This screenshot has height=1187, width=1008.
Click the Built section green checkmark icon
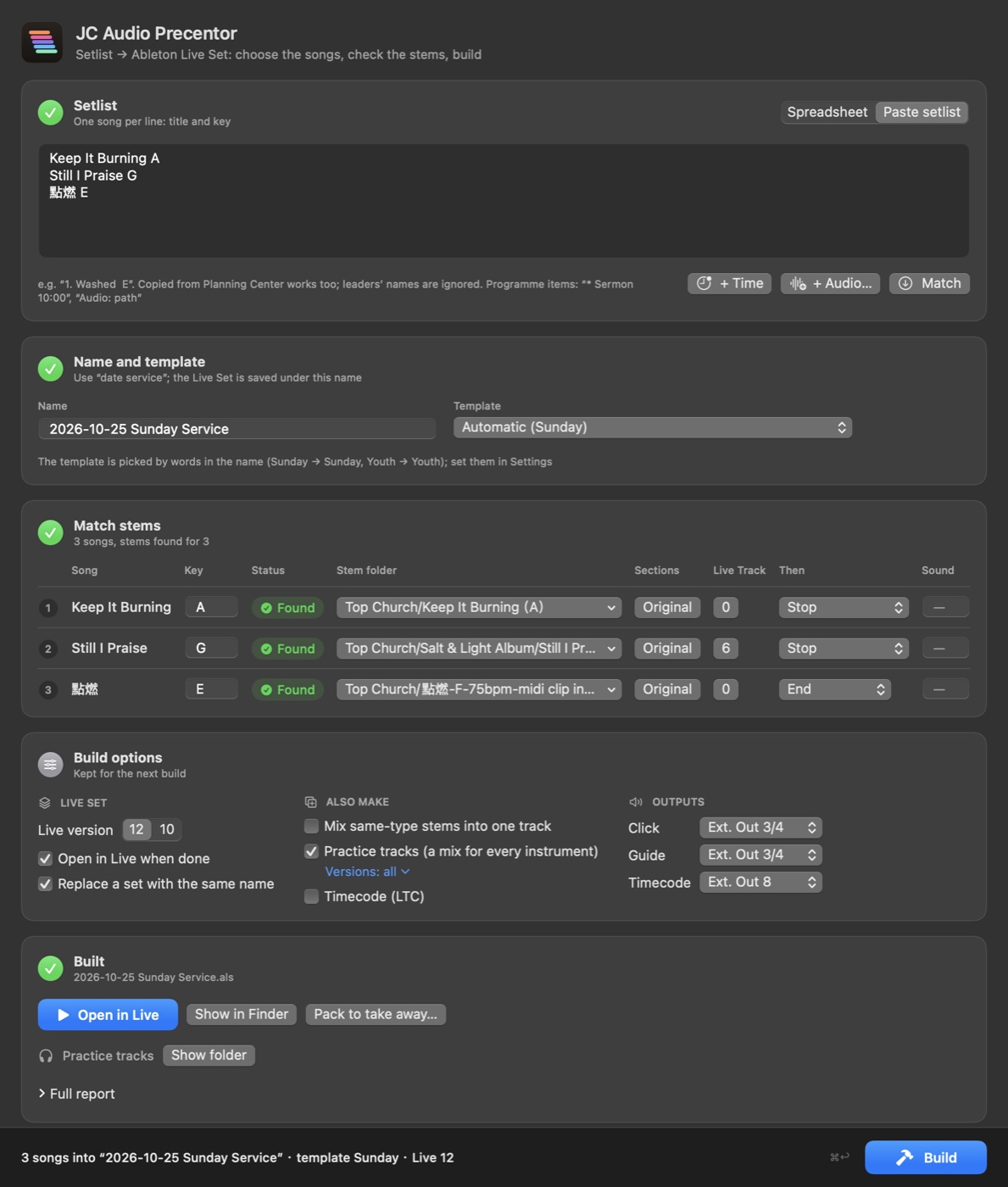[x=50, y=968]
